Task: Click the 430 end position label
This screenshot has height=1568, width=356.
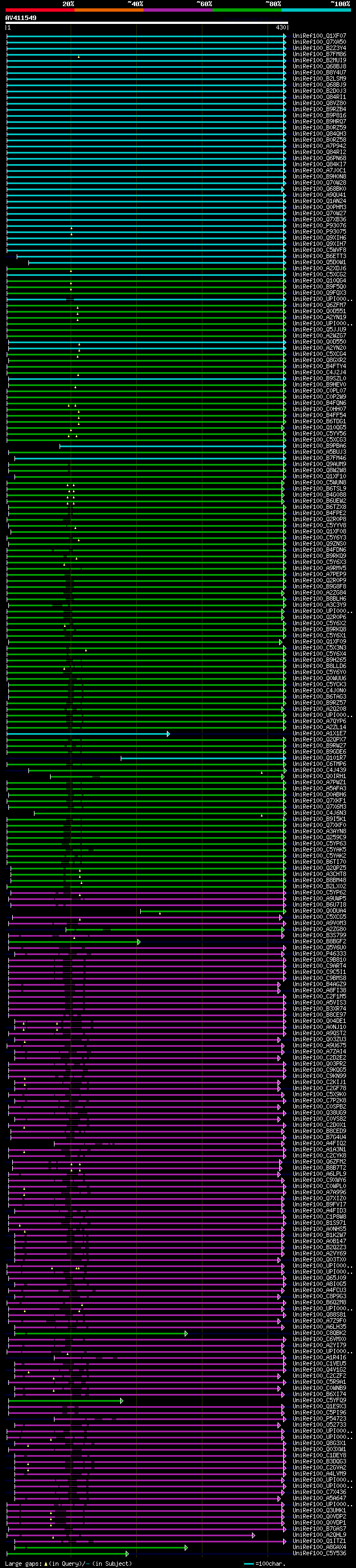Action: pos(280,27)
